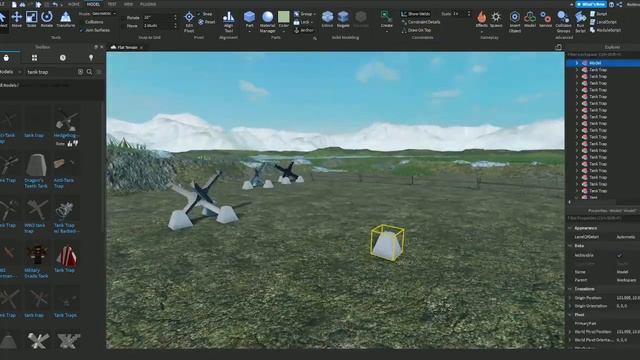
Task: Open the Models category dropdown in Toolbox
Action: [x=11, y=72]
